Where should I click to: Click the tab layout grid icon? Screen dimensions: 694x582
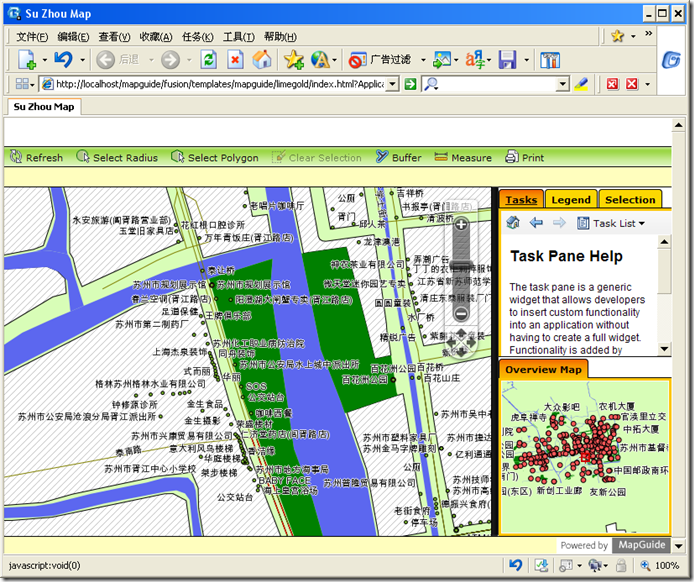22,84
